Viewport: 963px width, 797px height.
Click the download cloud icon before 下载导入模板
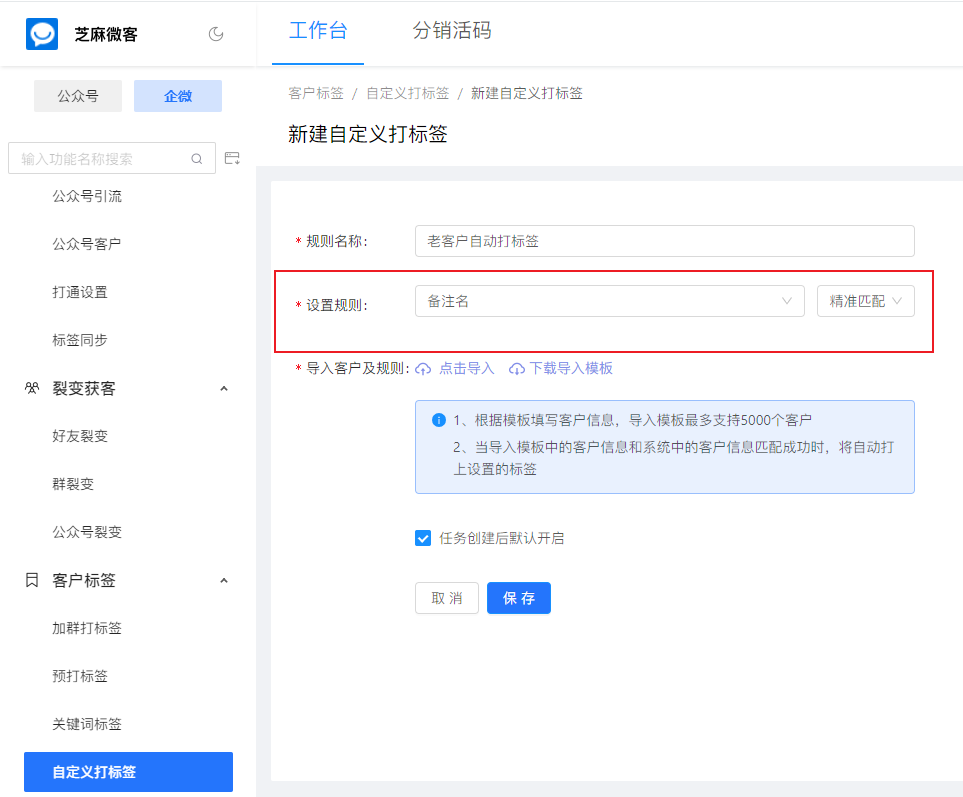[x=517, y=369]
